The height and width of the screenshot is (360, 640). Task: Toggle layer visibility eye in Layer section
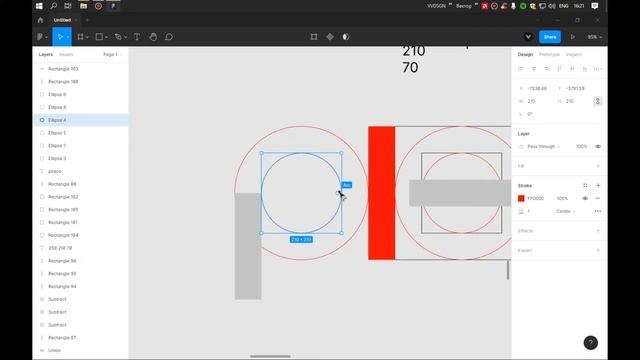coord(598,146)
